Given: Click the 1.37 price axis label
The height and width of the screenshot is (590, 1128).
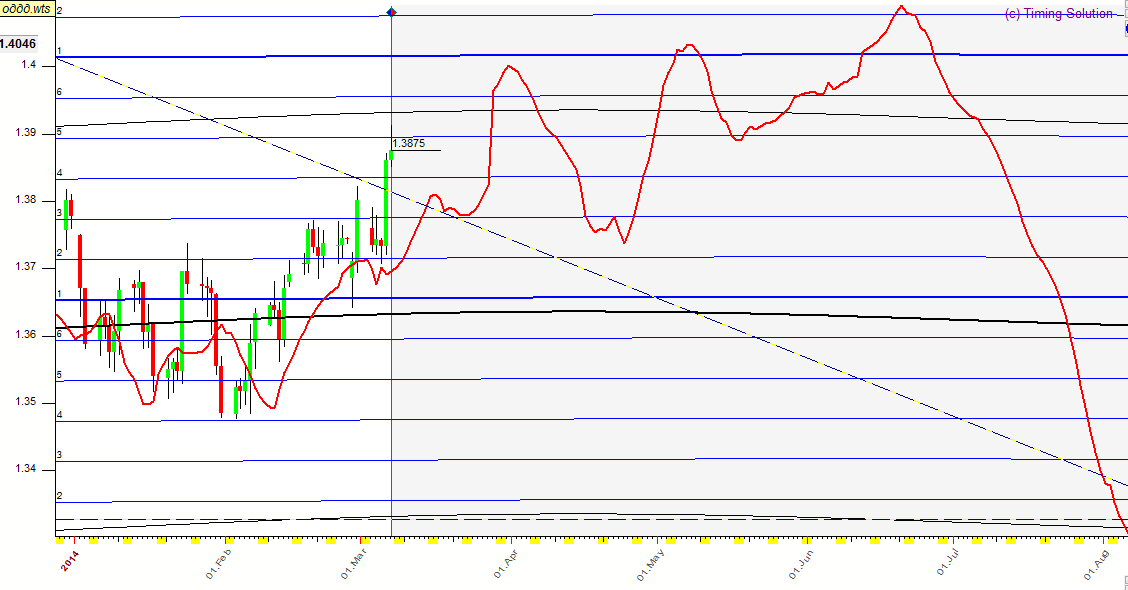Looking at the screenshot, I should coord(12,267).
